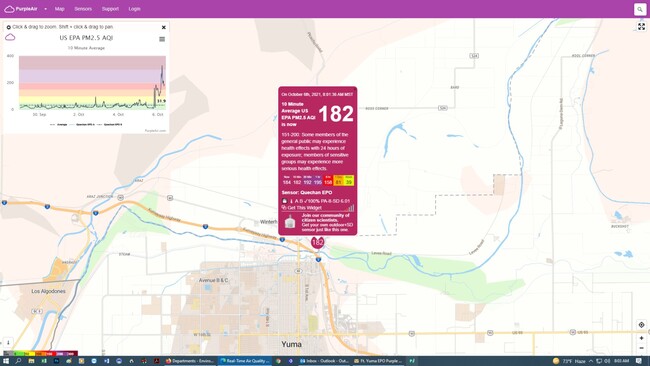Click the Login link

pyautogui.click(x=134, y=9)
